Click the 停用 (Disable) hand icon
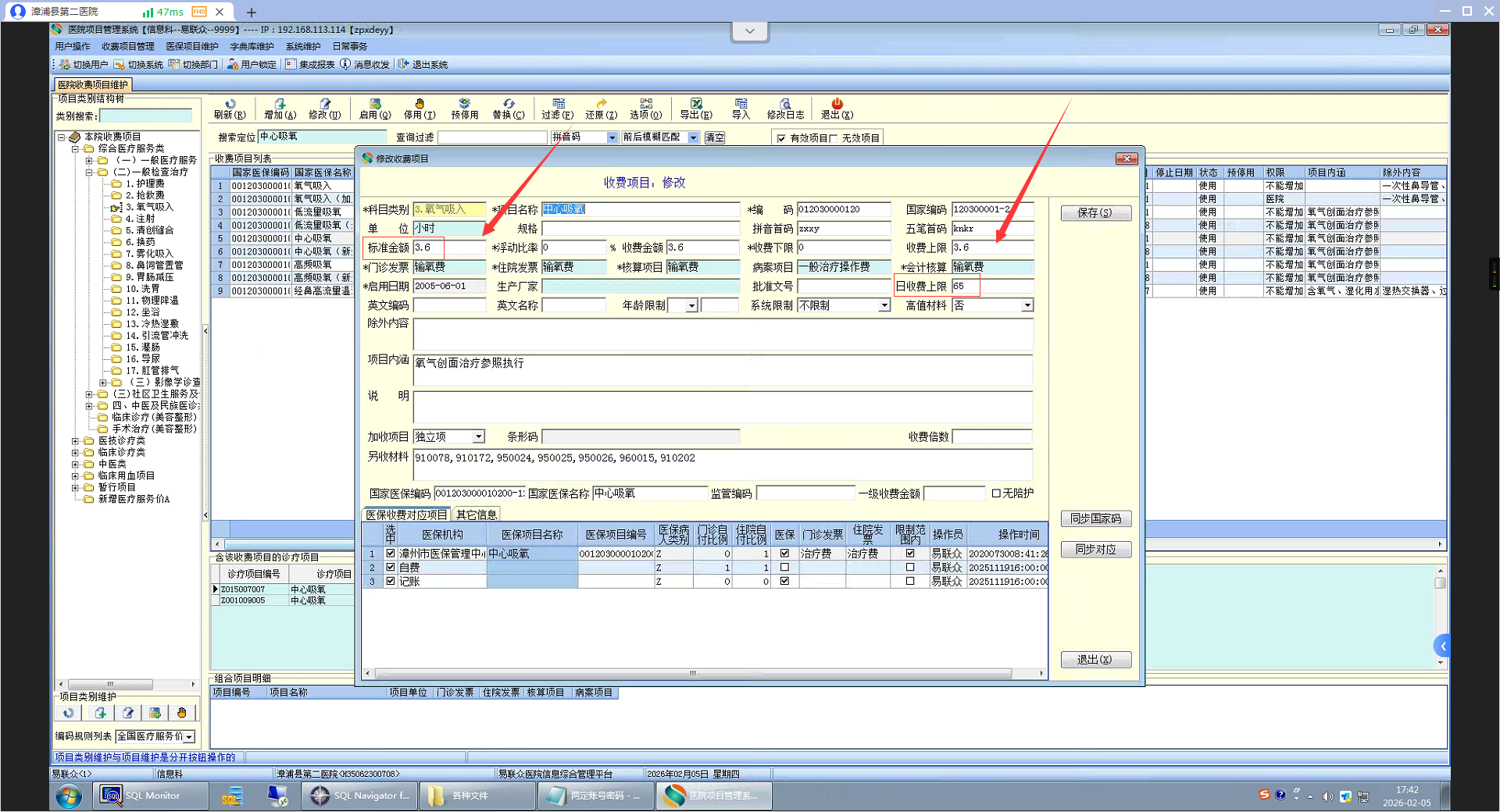This screenshot has width=1500, height=812. [x=420, y=104]
